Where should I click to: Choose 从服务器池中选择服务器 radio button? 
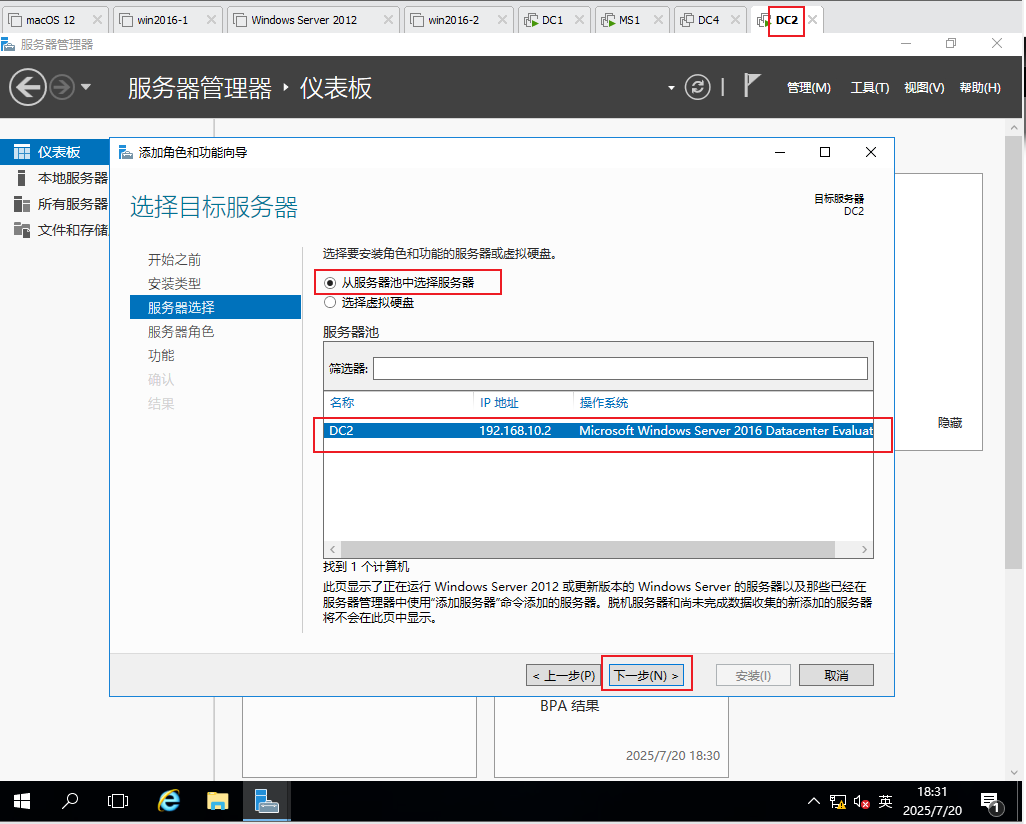330,283
